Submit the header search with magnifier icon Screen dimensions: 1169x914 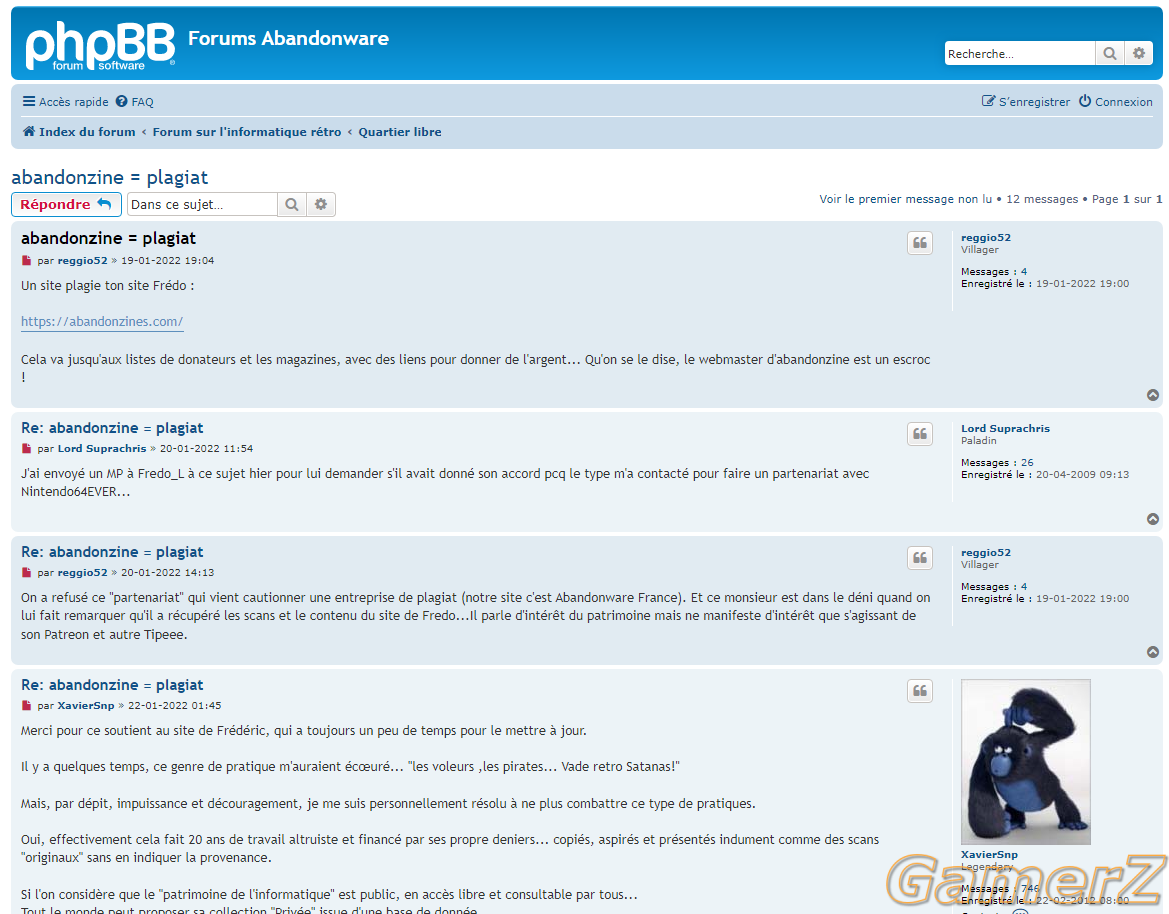click(1109, 54)
